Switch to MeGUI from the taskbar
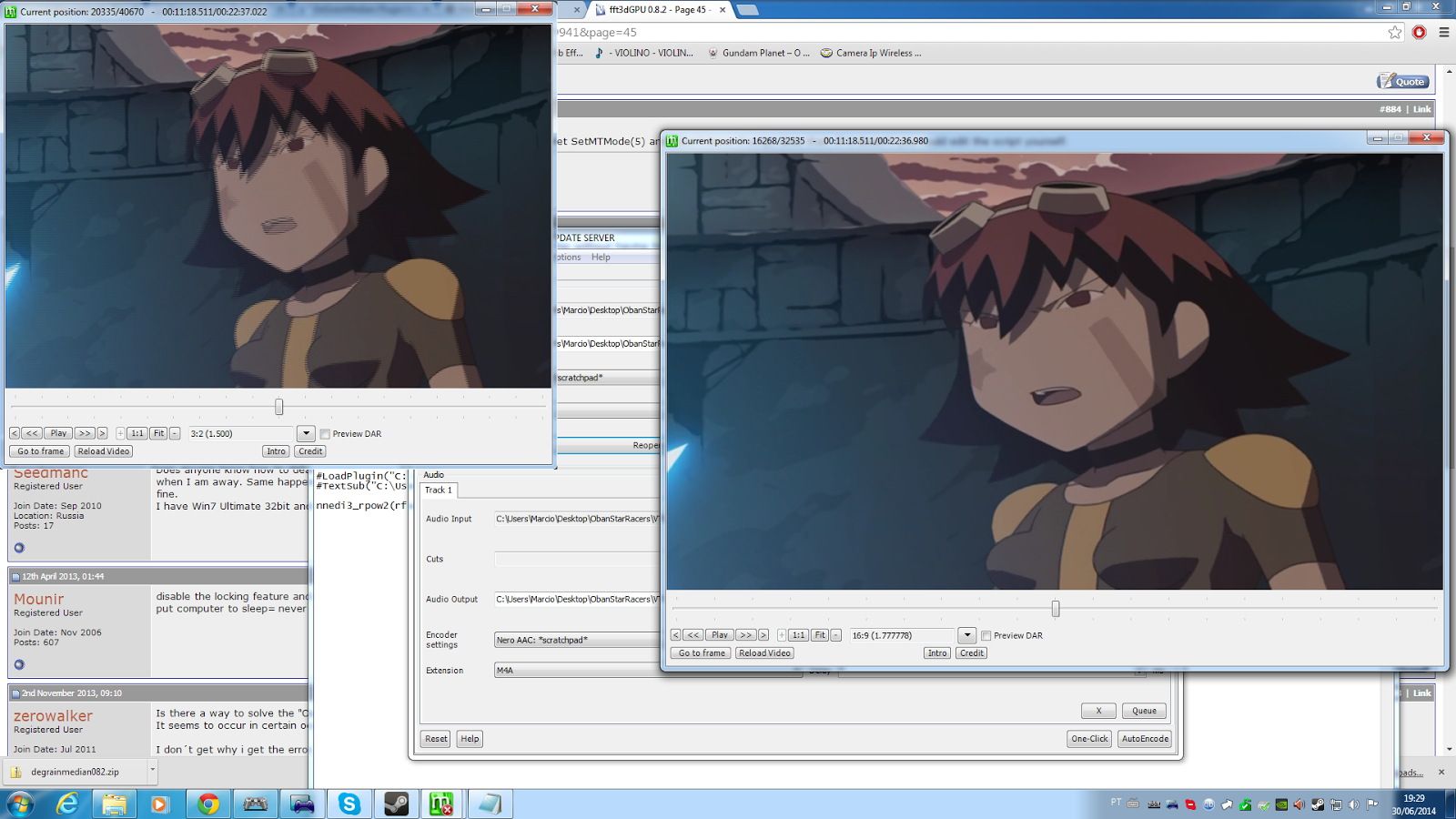Screen dimensions: 1456x819 pyautogui.click(x=442, y=804)
